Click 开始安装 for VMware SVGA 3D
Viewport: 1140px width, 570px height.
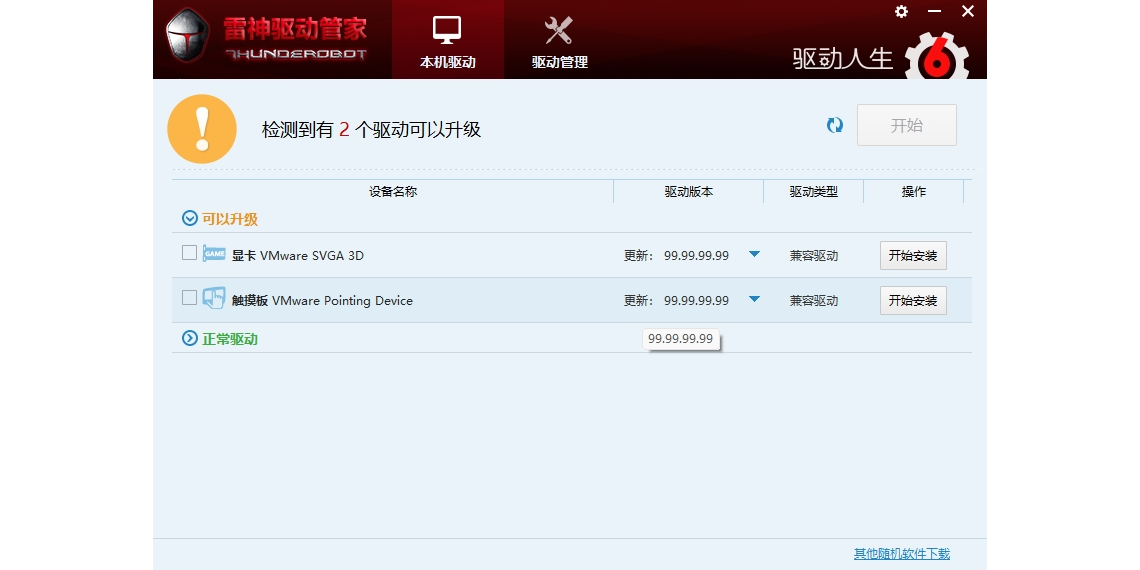pos(912,255)
